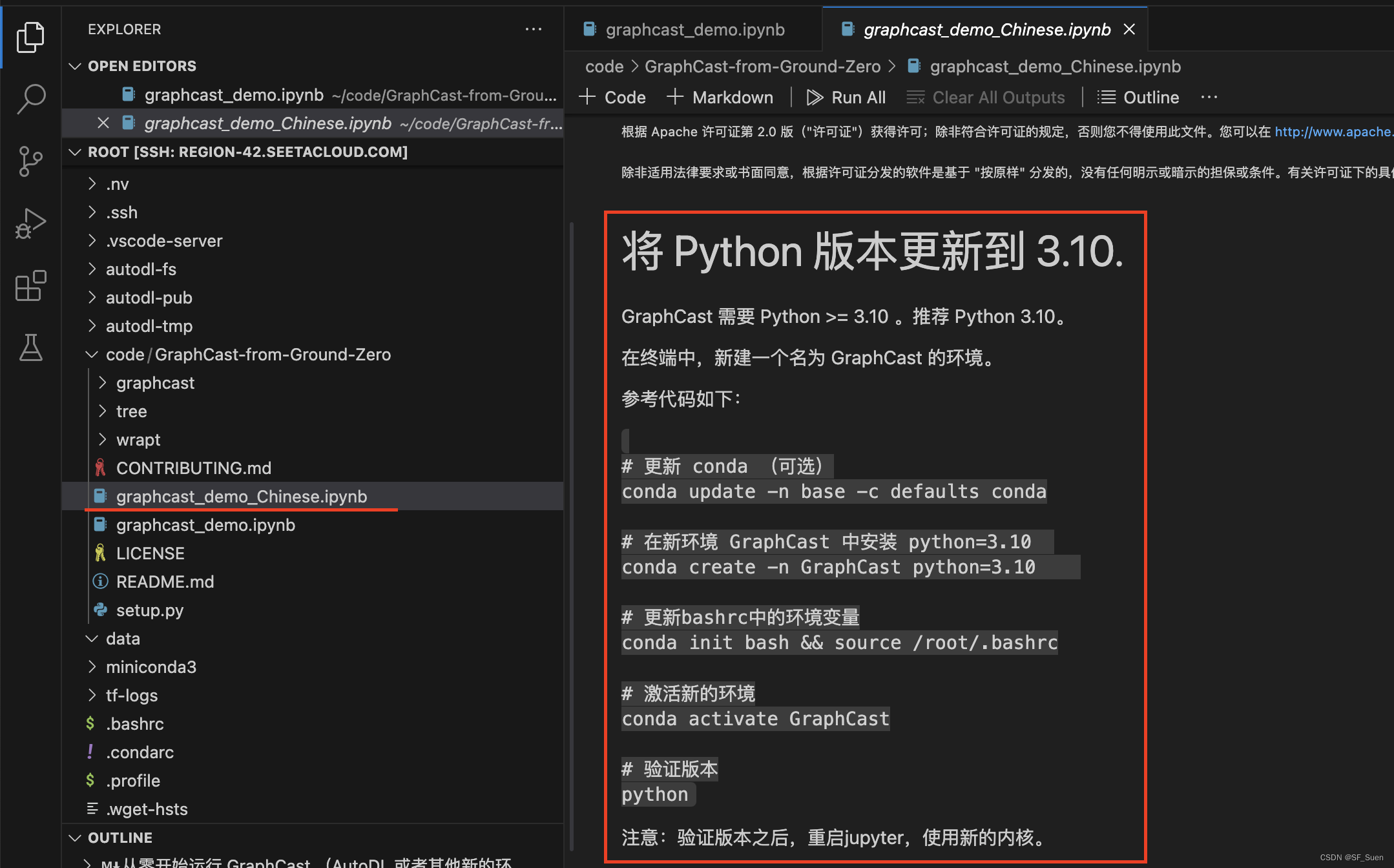This screenshot has width=1394, height=868.
Task: Open the apache.org license link
Action: coord(1333,132)
